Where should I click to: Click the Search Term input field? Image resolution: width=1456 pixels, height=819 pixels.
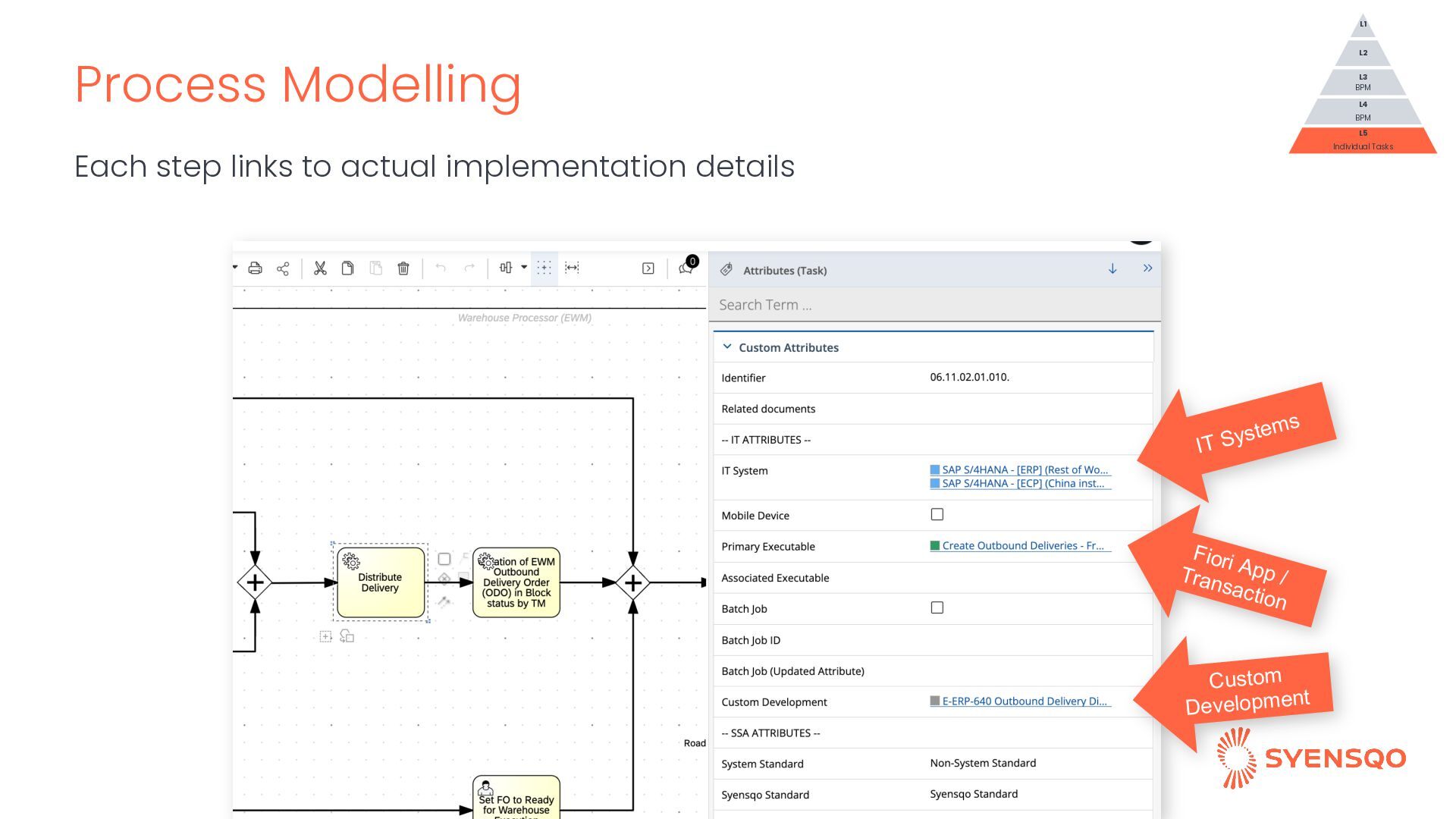[x=934, y=305]
